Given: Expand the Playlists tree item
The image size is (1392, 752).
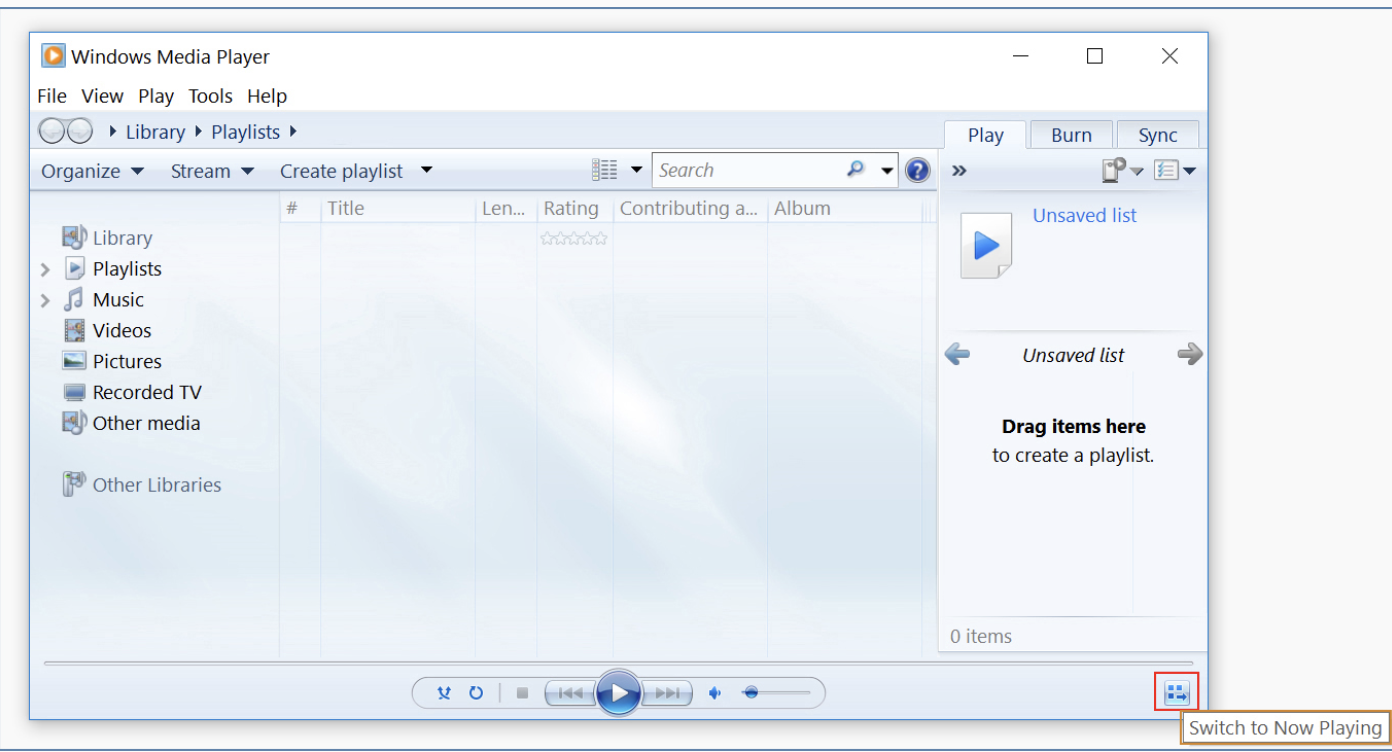Looking at the screenshot, I should tap(45, 268).
